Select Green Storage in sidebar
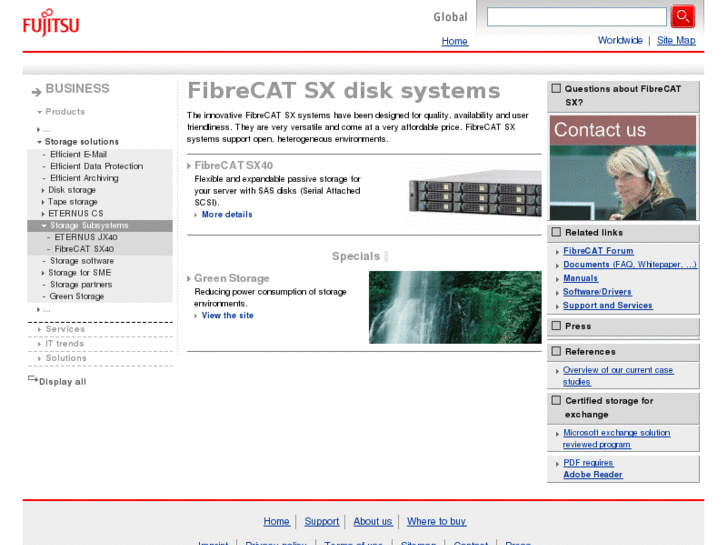 point(77,296)
